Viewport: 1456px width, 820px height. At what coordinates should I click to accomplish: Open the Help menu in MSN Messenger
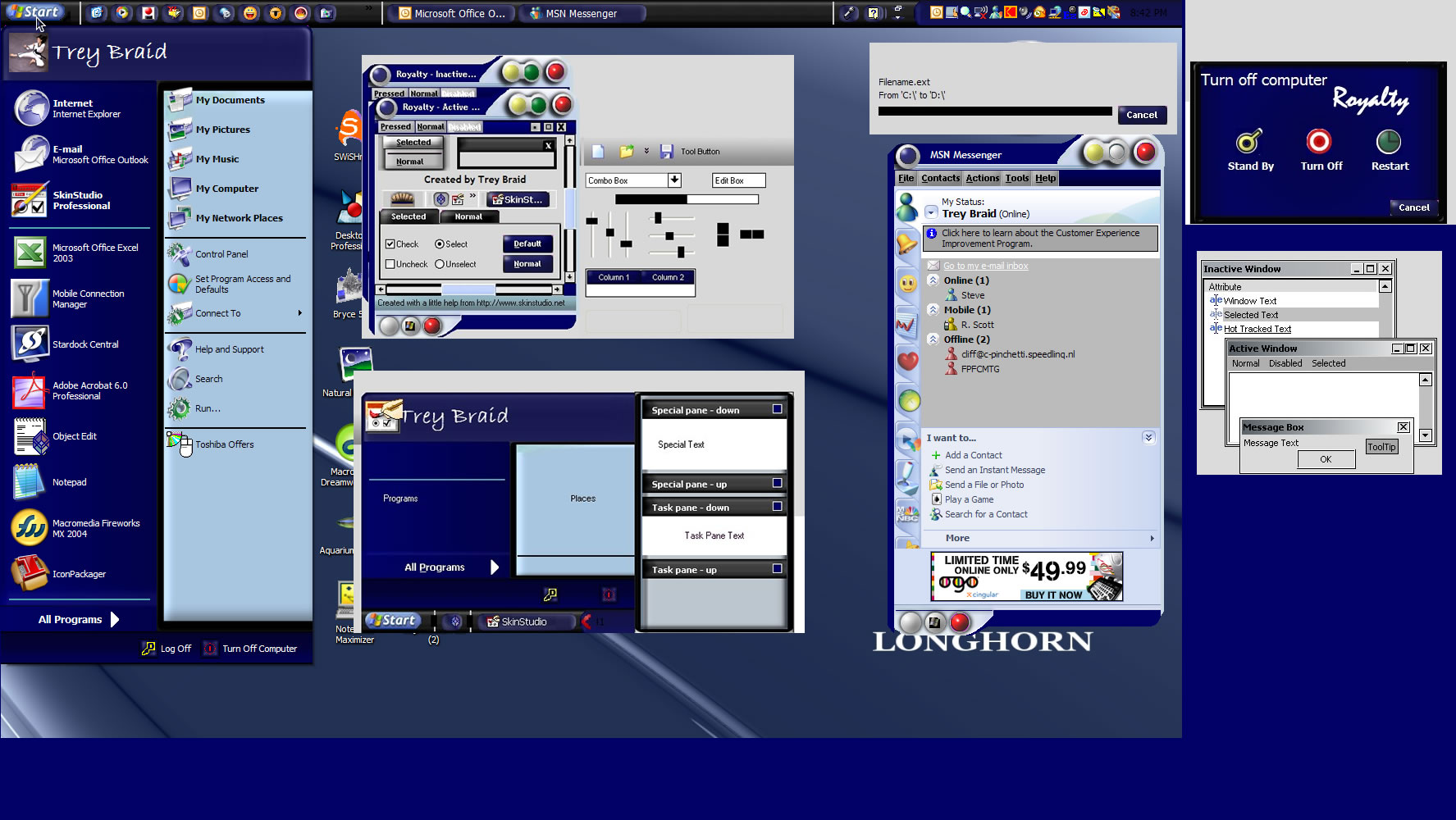pyautogui.click(x=1045, y=178)
